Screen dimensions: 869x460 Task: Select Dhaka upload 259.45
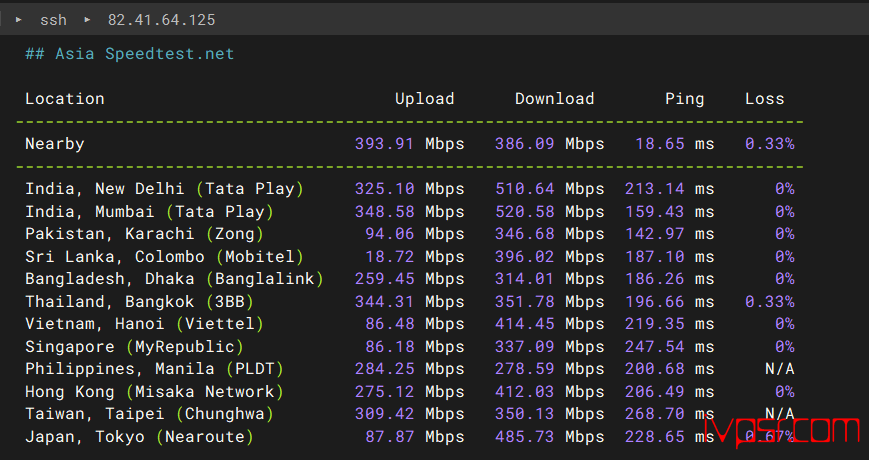click(x=384, y=279)
